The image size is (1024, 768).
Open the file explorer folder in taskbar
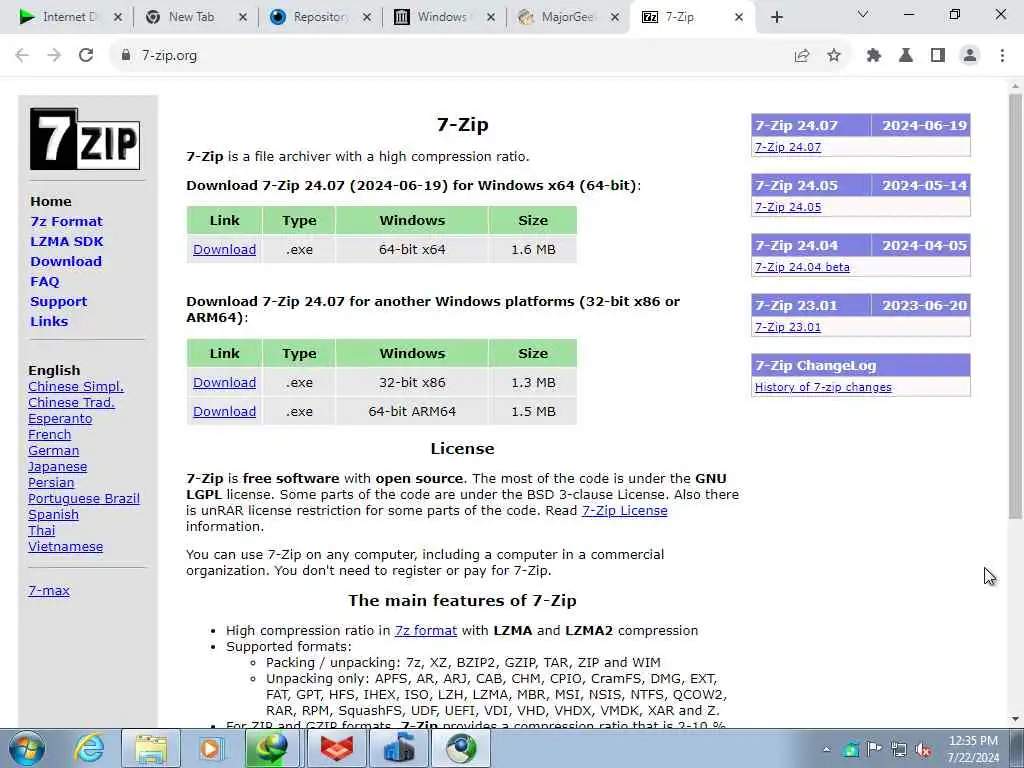[x=150, y=748]
